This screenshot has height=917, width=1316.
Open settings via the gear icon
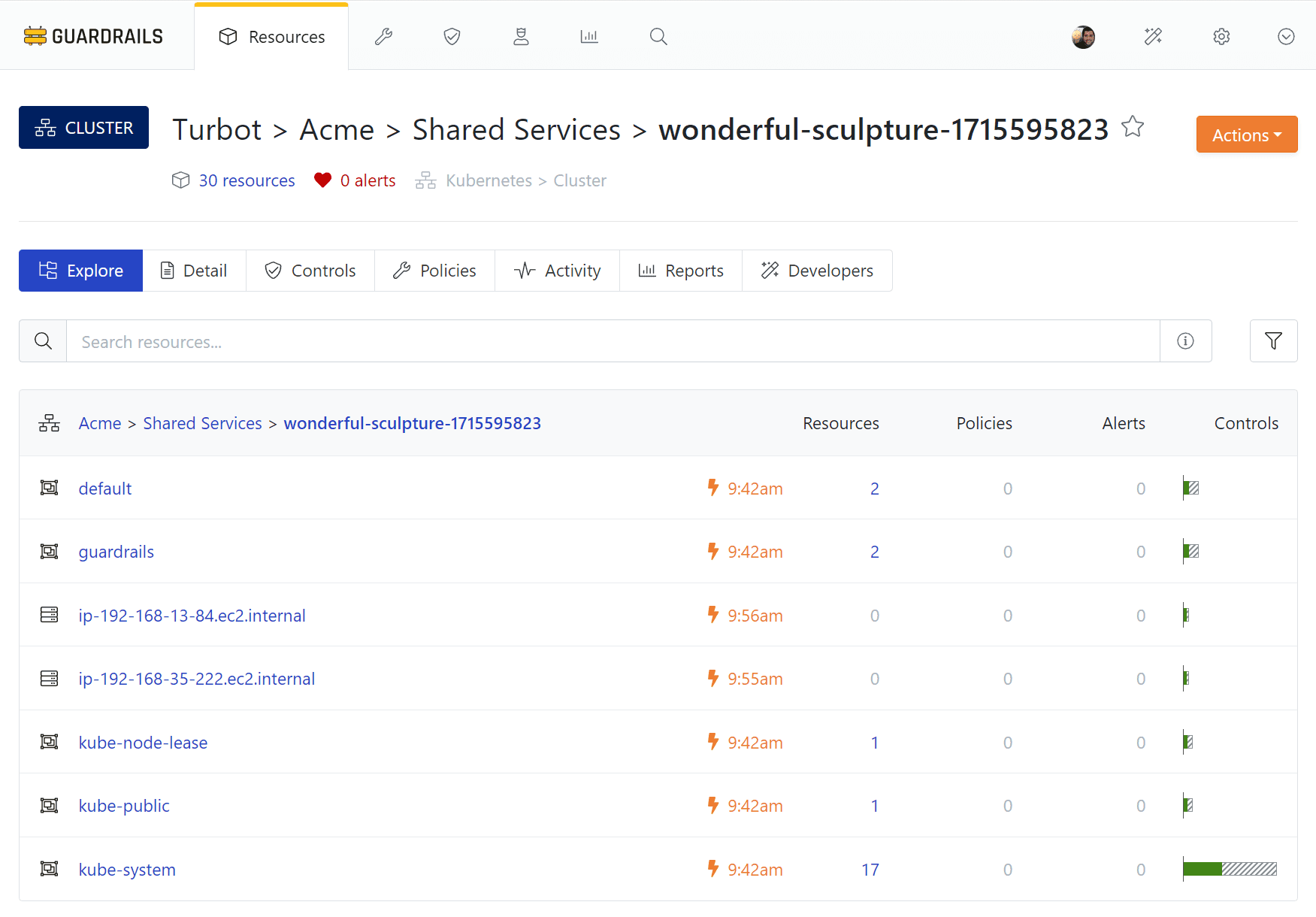1221,36
